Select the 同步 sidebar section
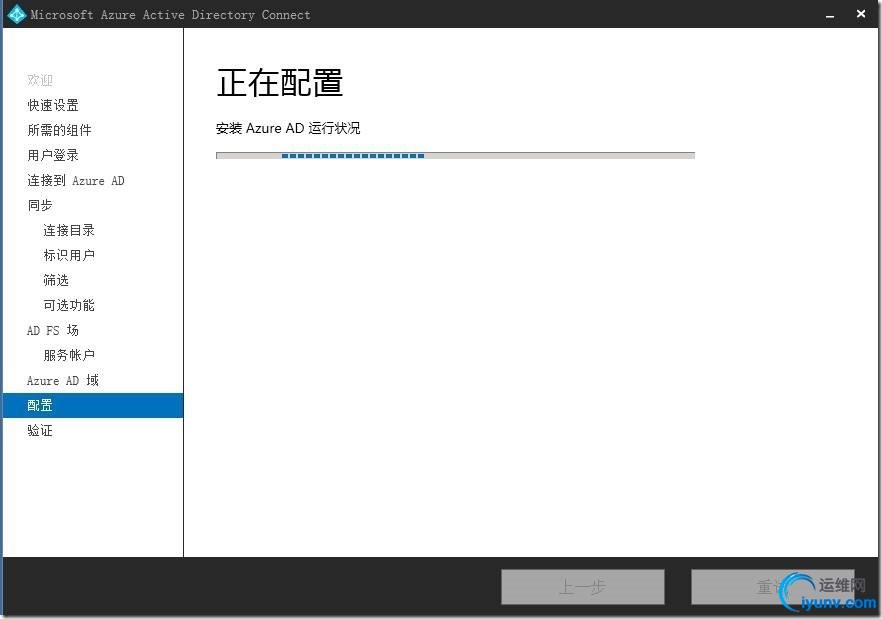 tap(39, 205)
